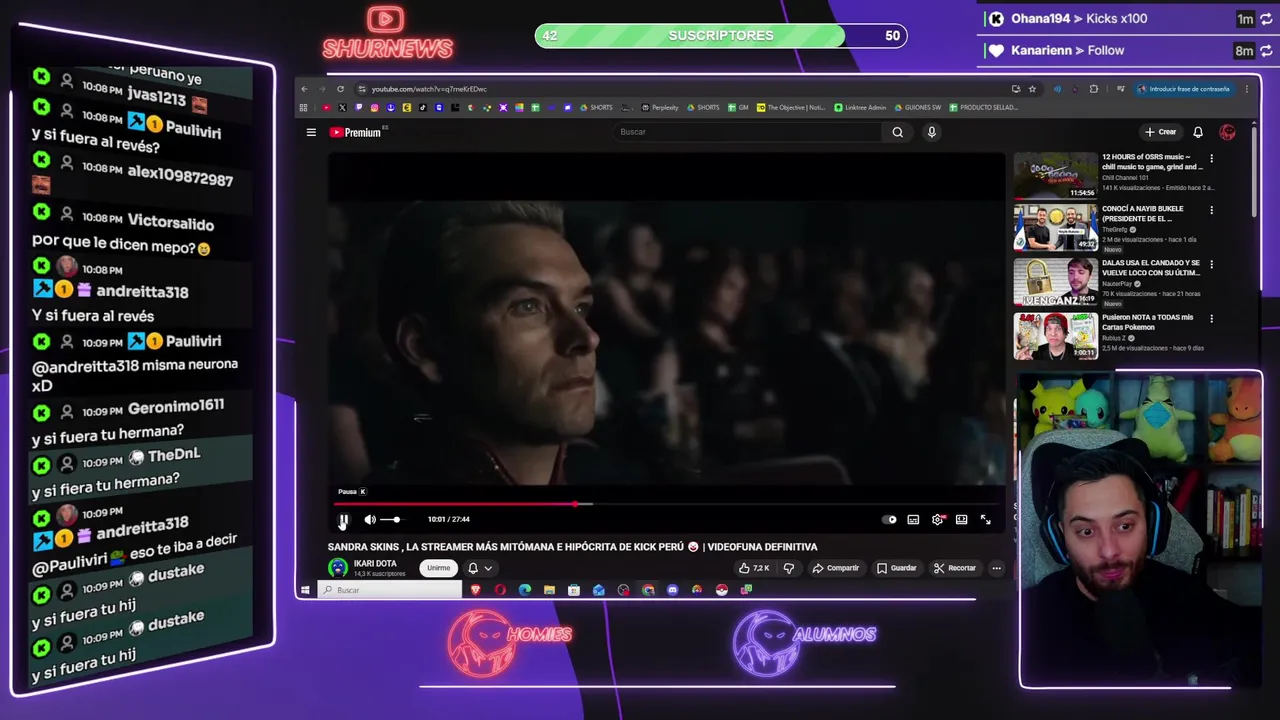Viewport: 1280px width, 720px height.
Task: Bookmark page with star icon
Action: coord(1033,89)
